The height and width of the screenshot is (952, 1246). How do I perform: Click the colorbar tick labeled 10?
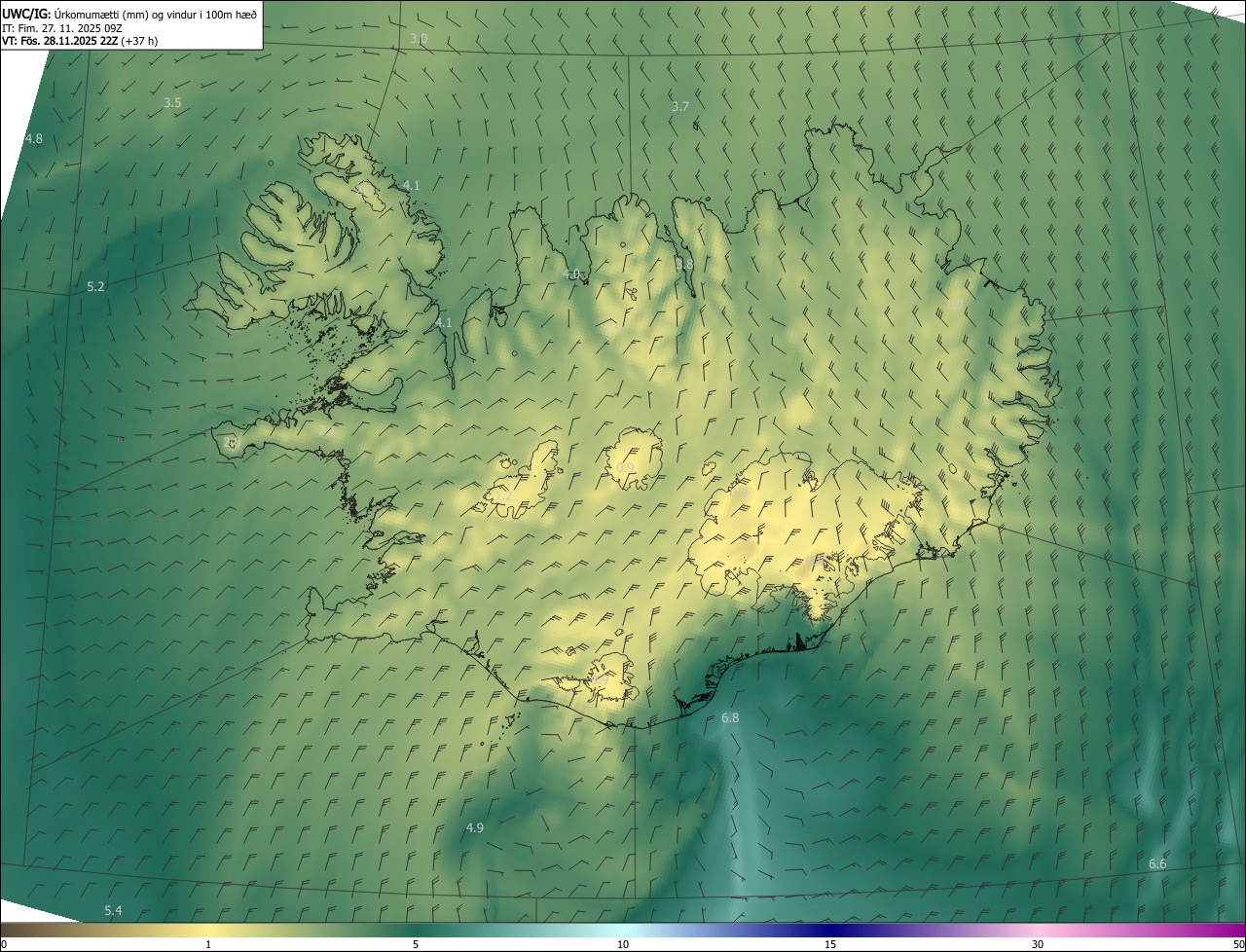tap(623, 944)
